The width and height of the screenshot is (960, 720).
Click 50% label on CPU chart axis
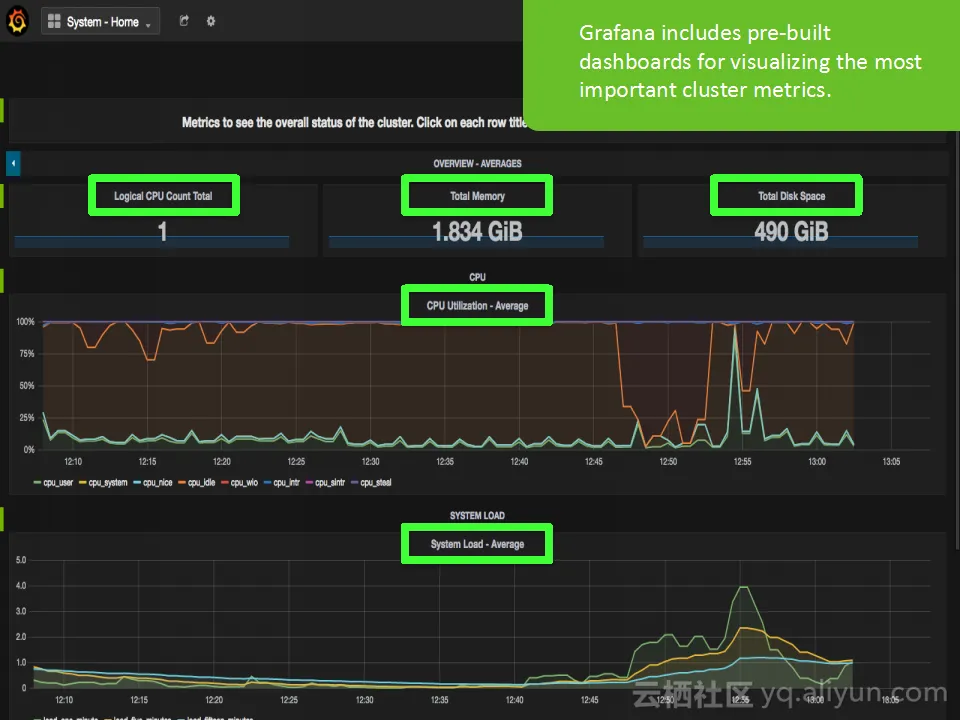click(x=26, y=386)
